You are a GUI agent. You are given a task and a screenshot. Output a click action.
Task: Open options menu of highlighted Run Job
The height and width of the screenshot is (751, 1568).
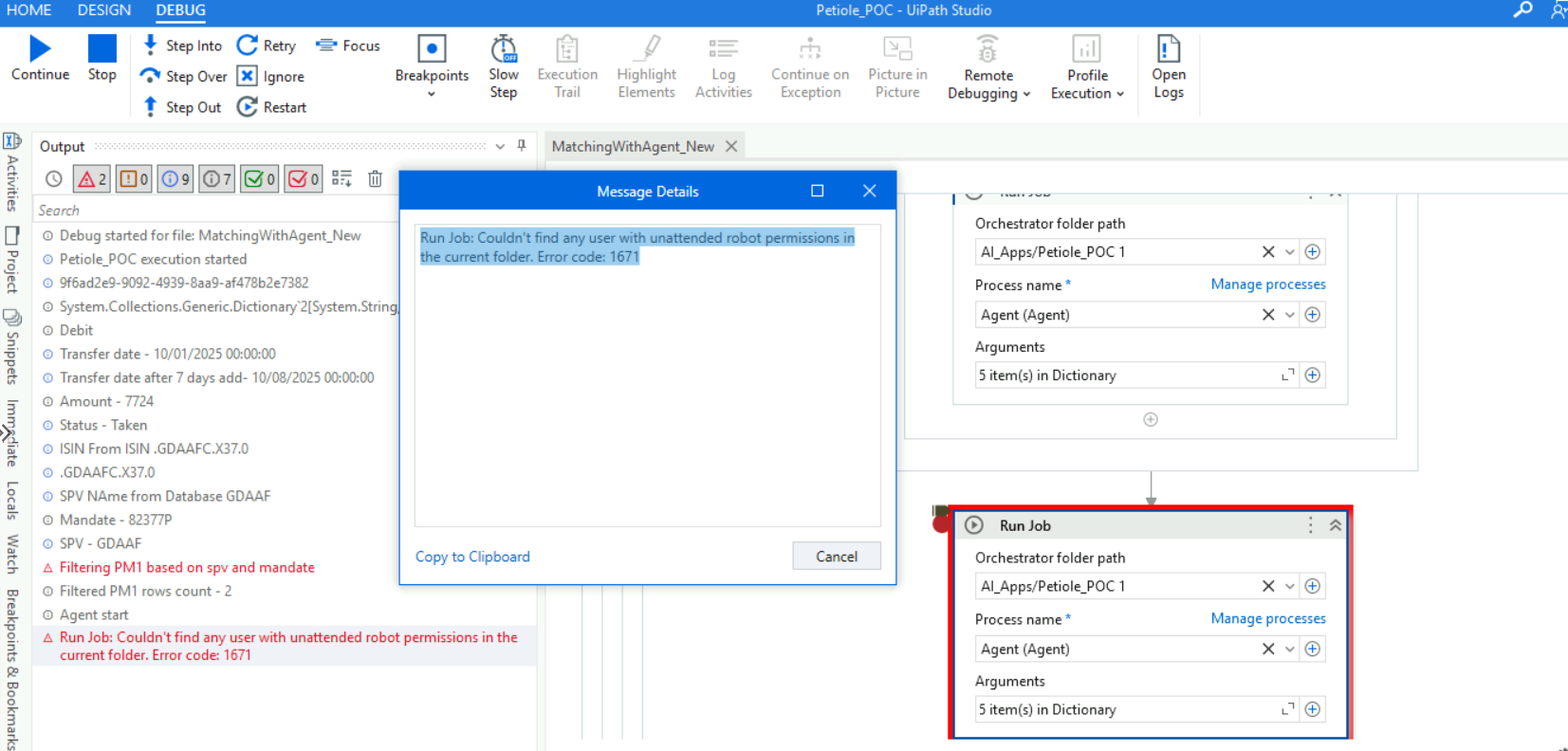pos(1311,525)
